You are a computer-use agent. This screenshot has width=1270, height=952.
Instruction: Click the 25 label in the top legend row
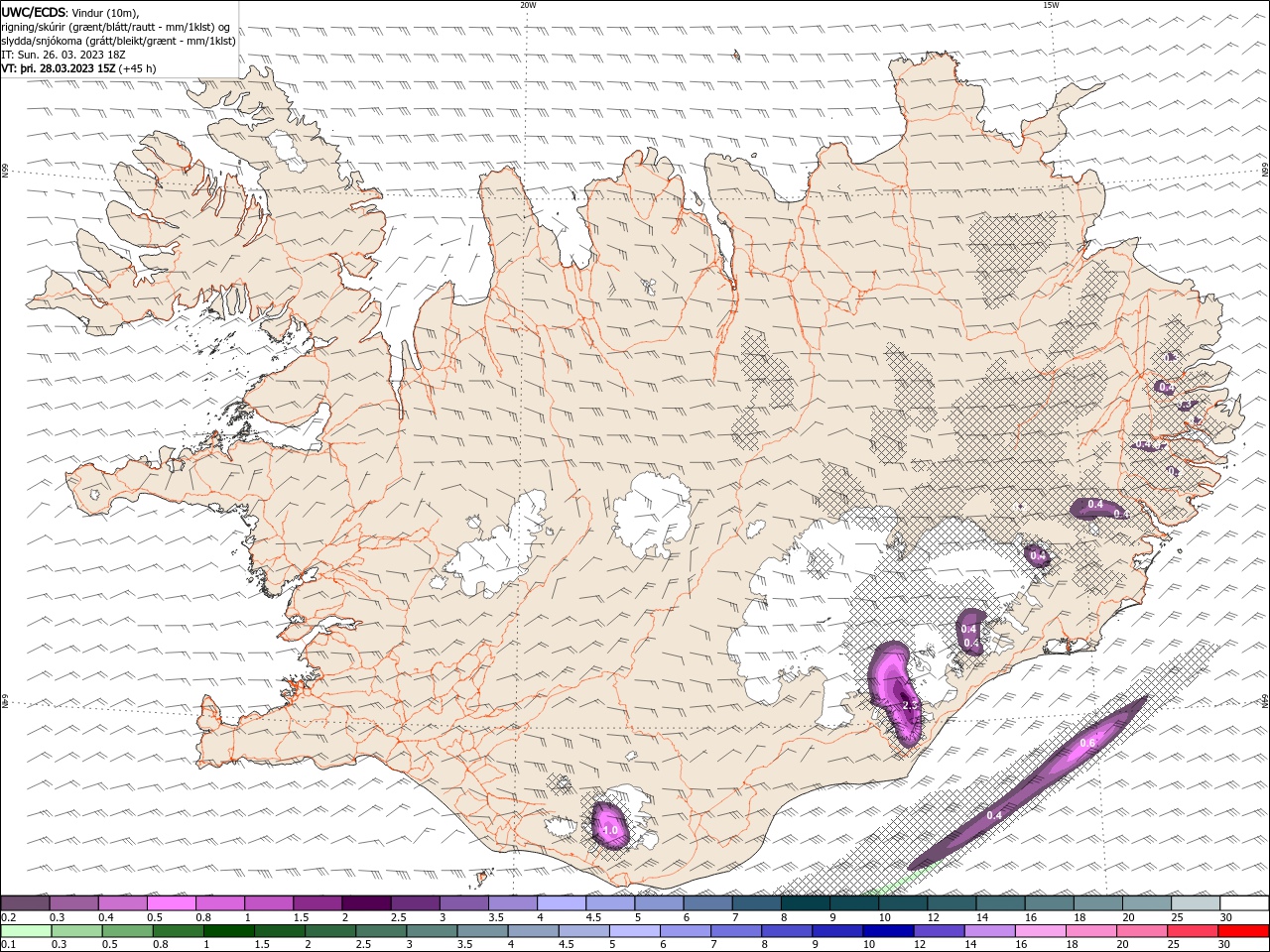coord(1176,917)
